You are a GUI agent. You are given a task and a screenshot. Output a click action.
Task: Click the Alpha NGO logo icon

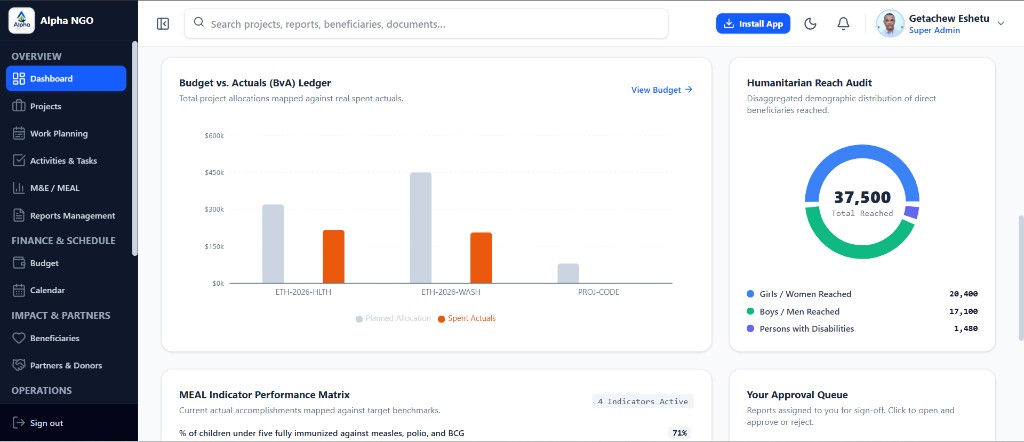[21, 21]
